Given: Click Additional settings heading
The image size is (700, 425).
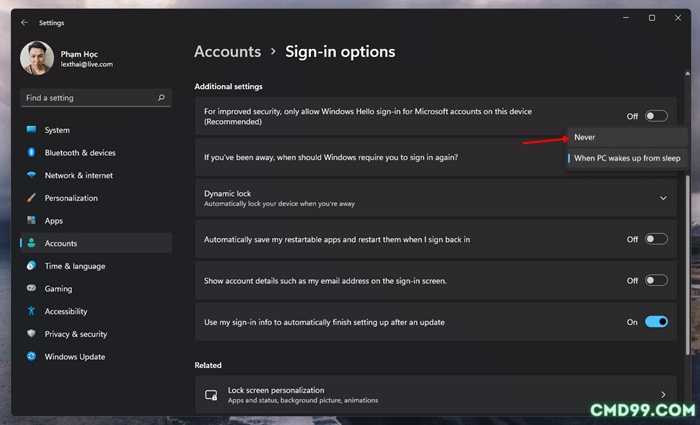Looking at the screenshot, I should [x=229, y=86].
